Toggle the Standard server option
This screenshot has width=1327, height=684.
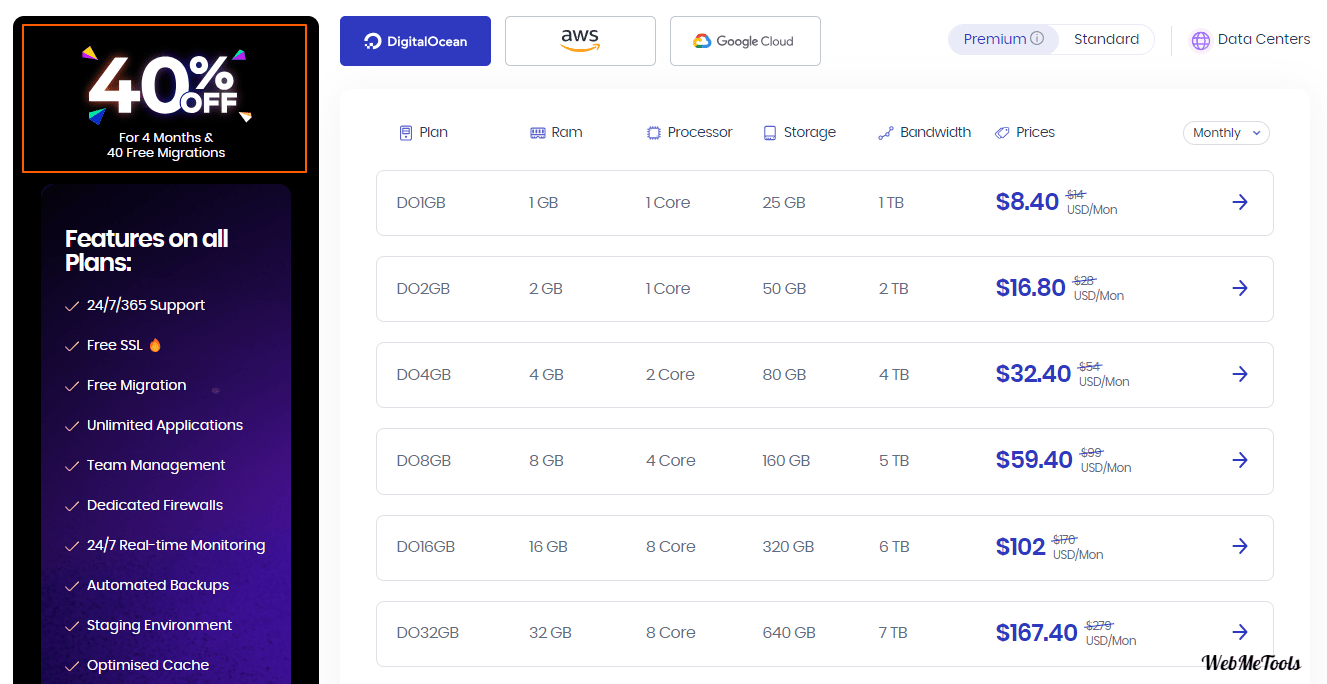[1106, 39]
